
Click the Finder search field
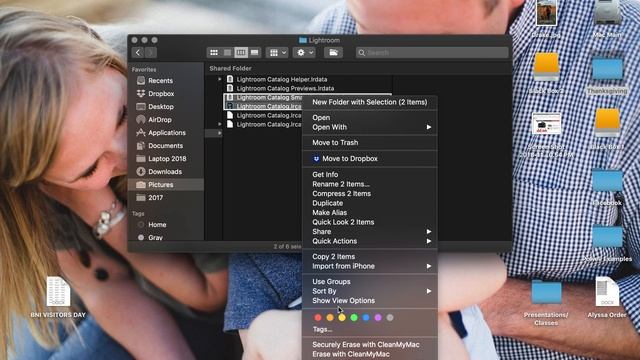432,53
